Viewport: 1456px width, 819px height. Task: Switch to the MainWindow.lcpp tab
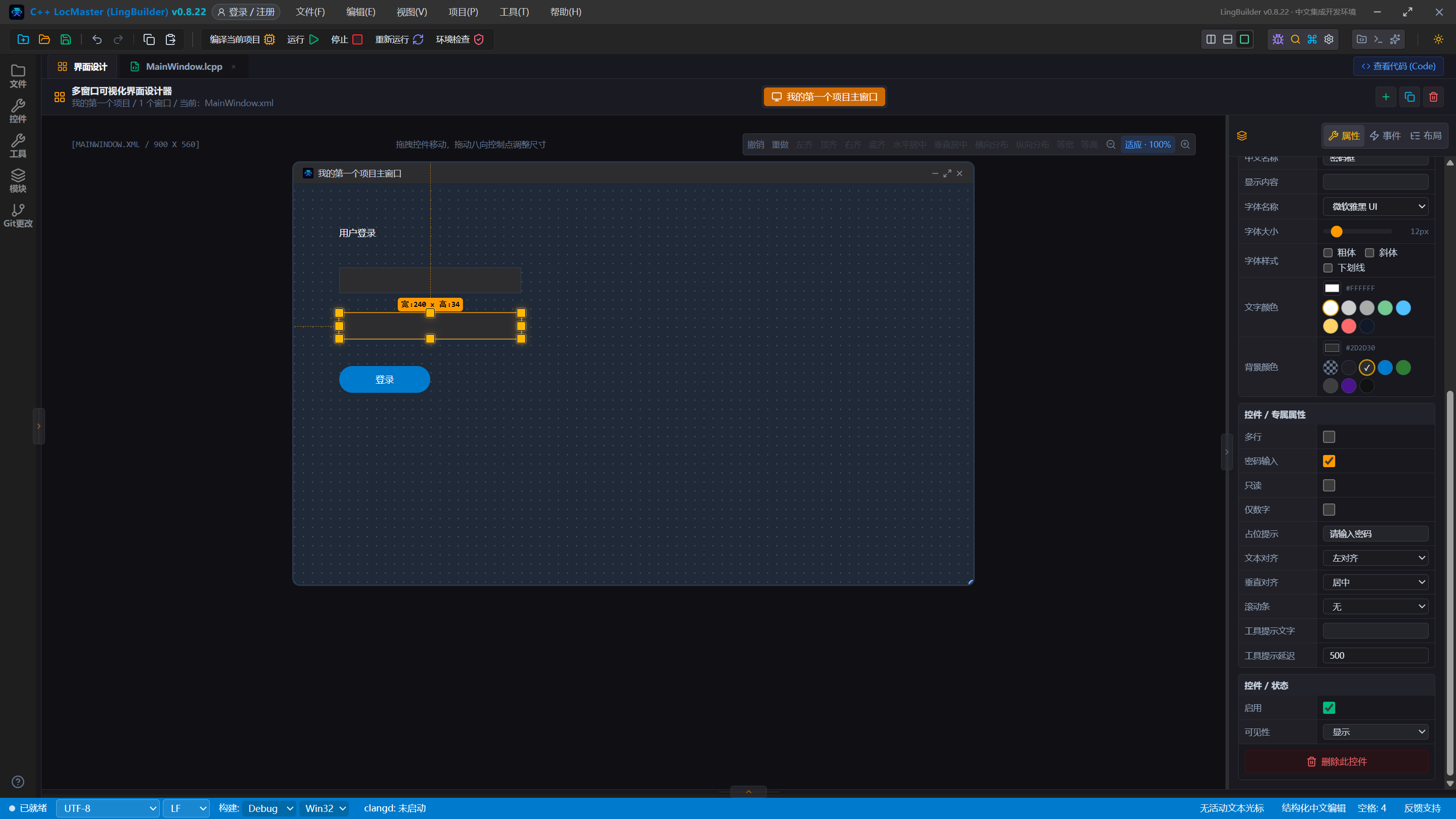(x=184, y=67)
